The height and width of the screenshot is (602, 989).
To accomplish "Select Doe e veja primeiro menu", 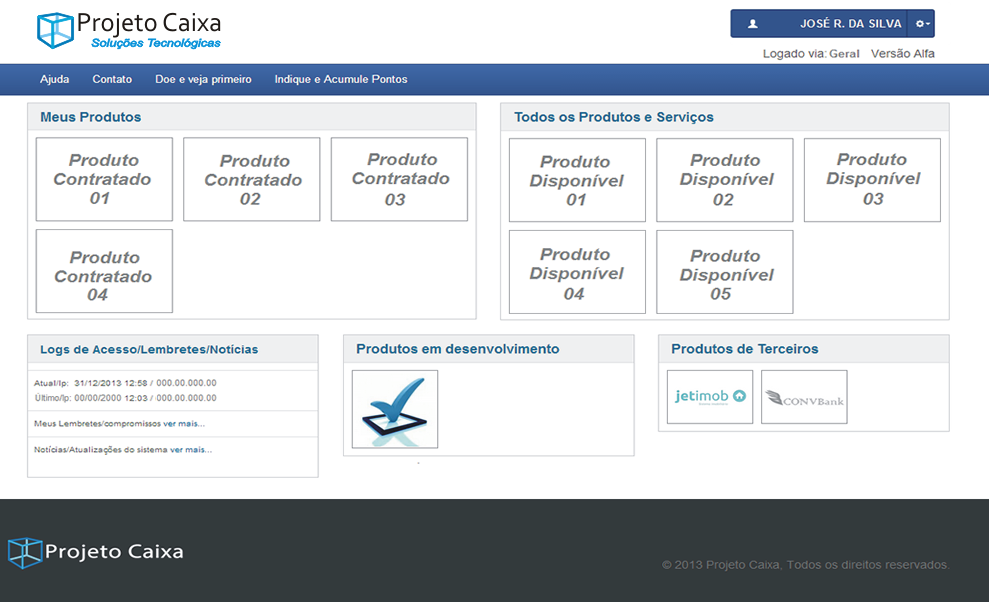I will [203, 80].
